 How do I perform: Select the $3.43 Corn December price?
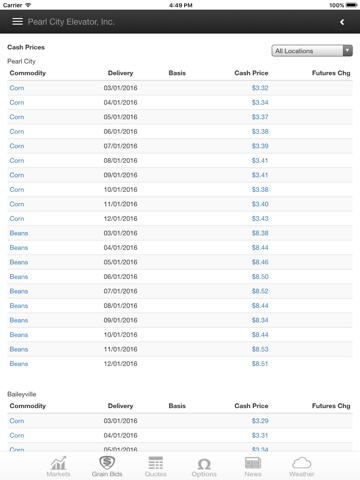pyautogui.click(x=260, y=219)
